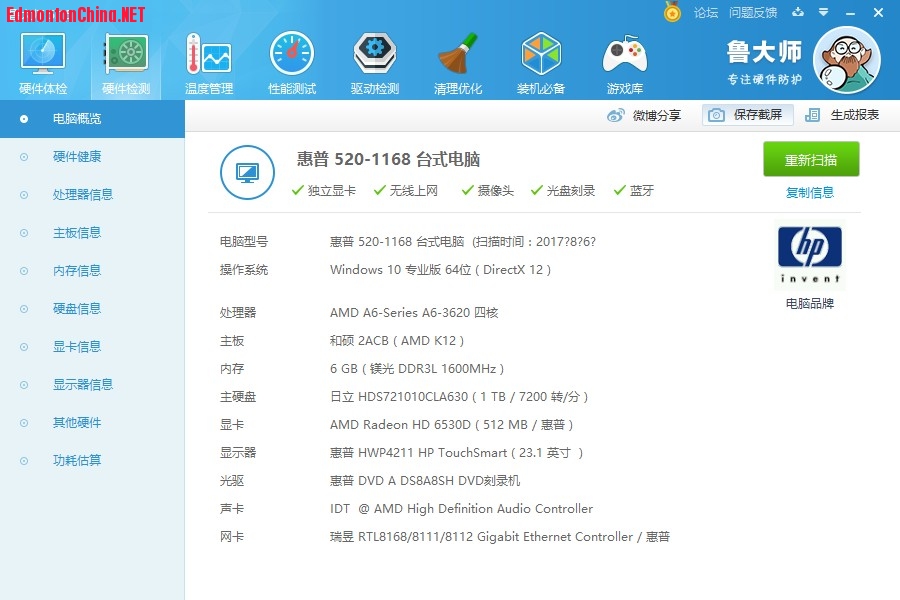Open the 处理器信息 sidebar section
Image resolution: width=900 pixels, height=600 pixels.
click(x=83, y=195)
